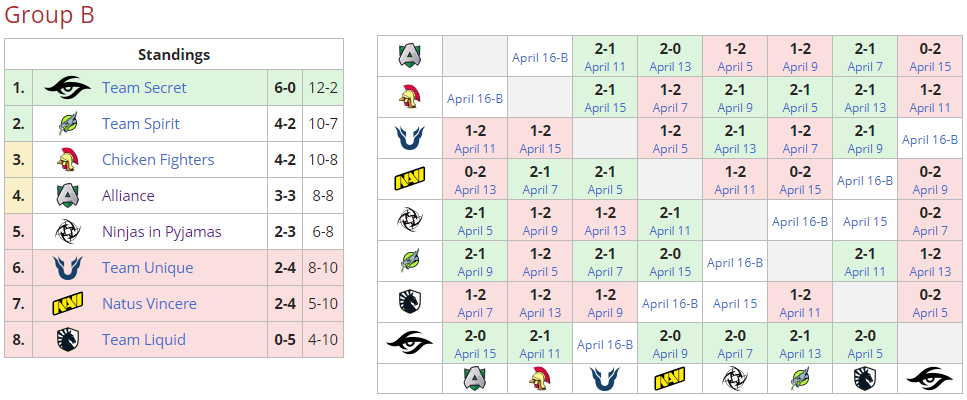
Task: Open the Alliance team link
Action: (128, 196)
